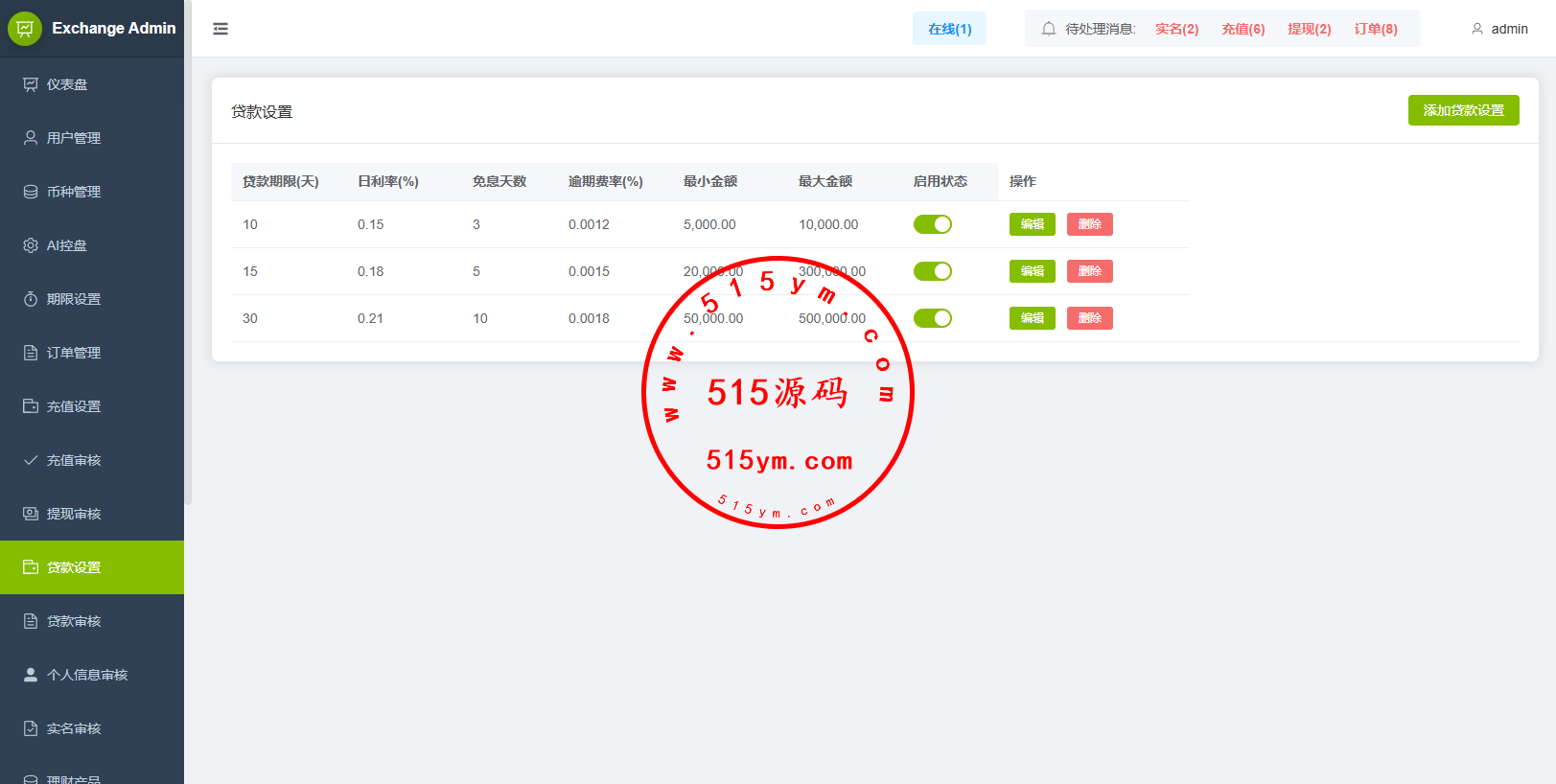Click the 个人信息审核 person icon
The image size is (1556, 784).
point(31,675)
